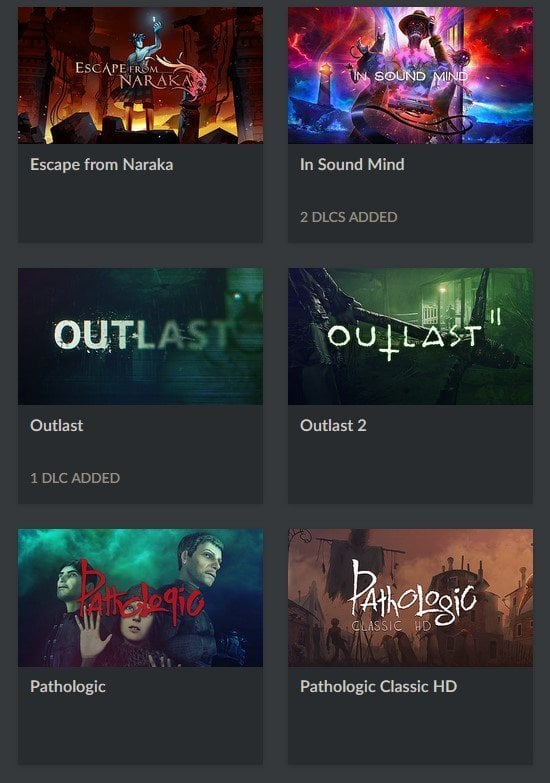Open the Pathologic Classic HD title link

click(379, 687)
